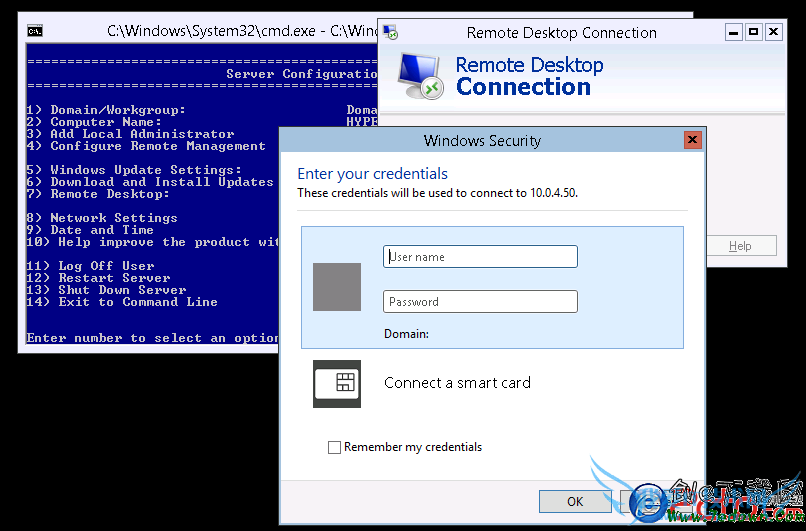806x531 pixels.
Task: Minimize the Remote Desktop Connection window
Action: pos(734,32)
